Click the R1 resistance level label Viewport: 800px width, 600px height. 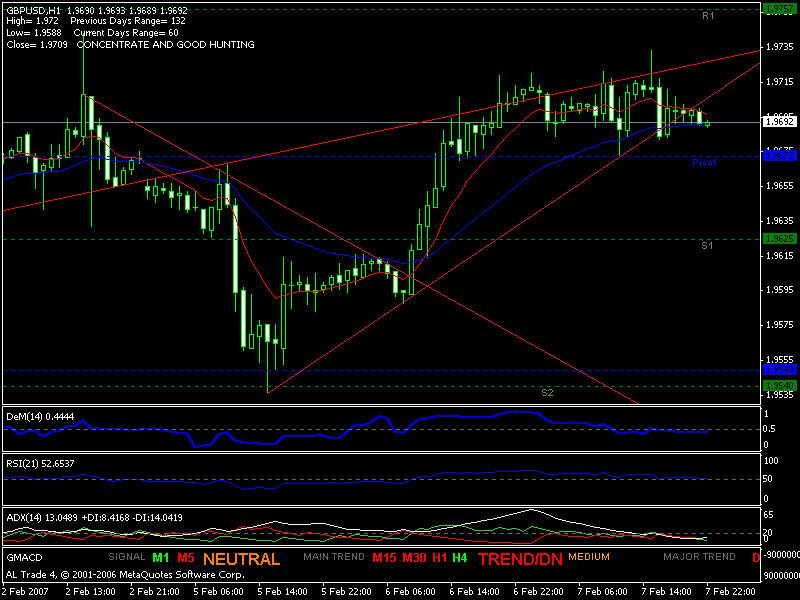click(708, 16)
